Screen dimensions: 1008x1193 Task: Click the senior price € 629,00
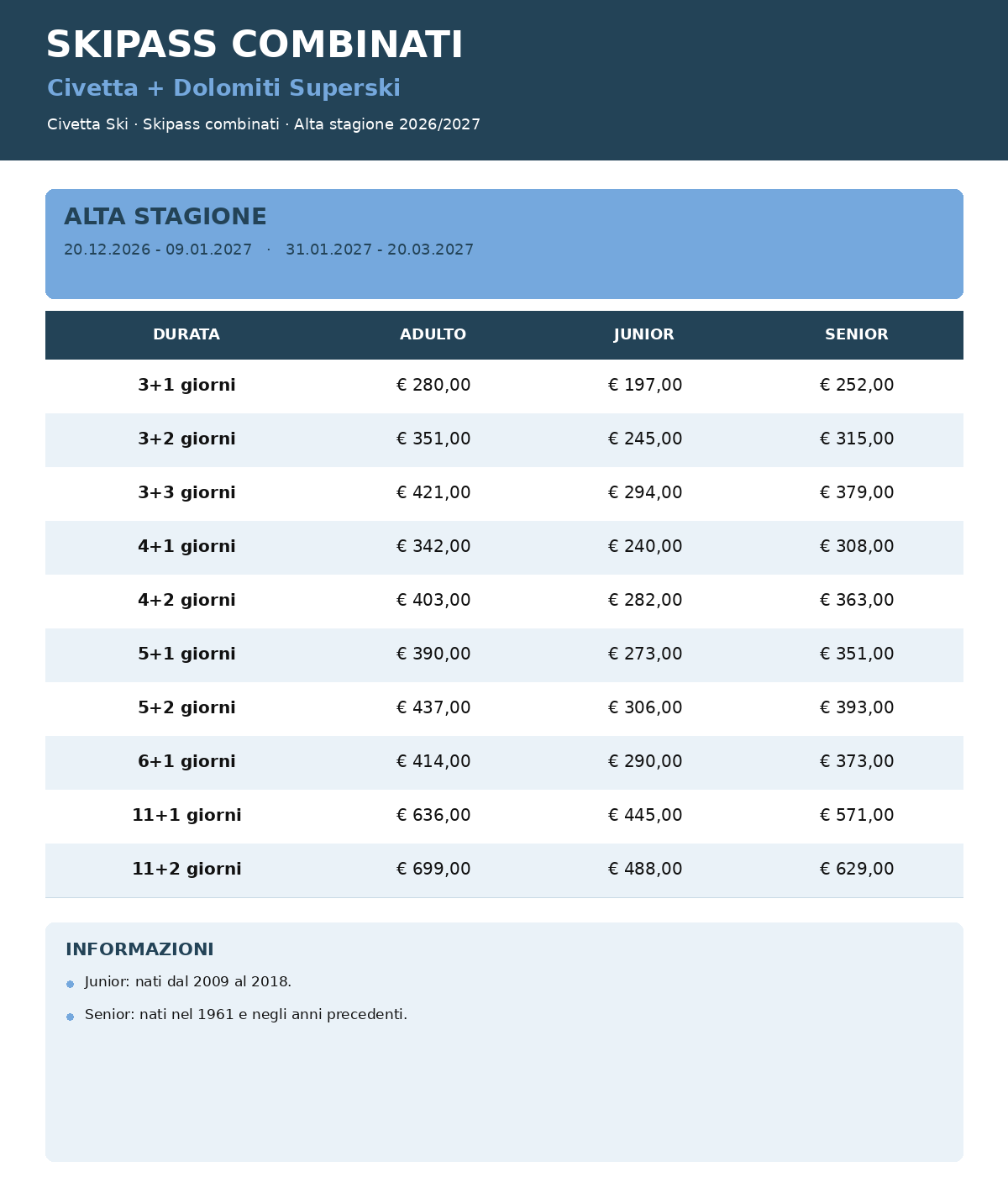tap(857, 870)
